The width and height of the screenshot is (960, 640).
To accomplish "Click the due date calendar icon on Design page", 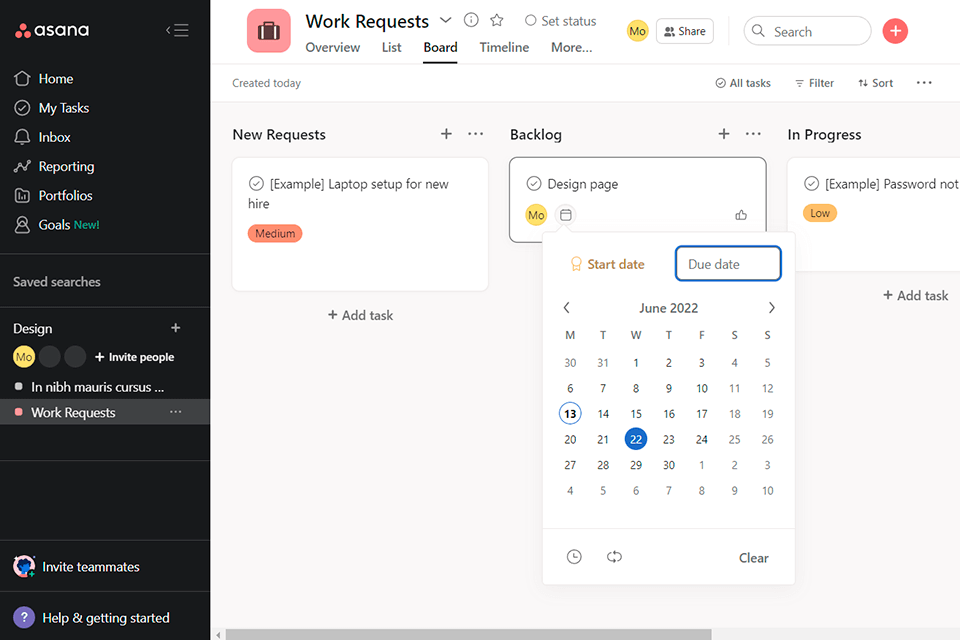I will 566,215.
